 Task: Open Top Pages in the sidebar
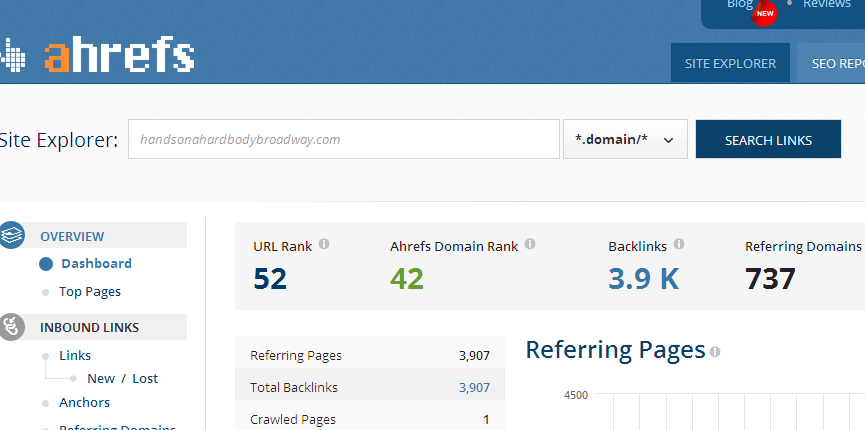(90, 291)
